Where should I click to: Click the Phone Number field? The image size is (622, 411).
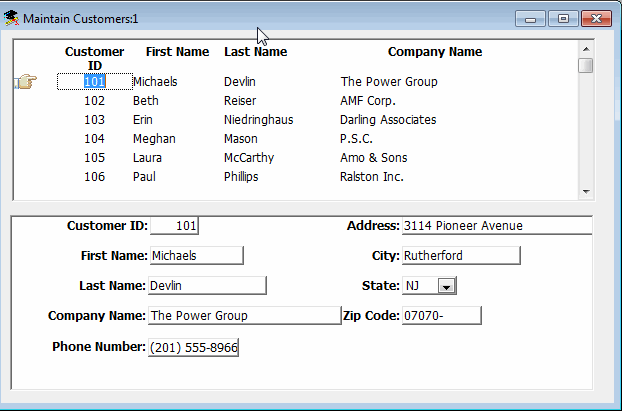[193, 347]
